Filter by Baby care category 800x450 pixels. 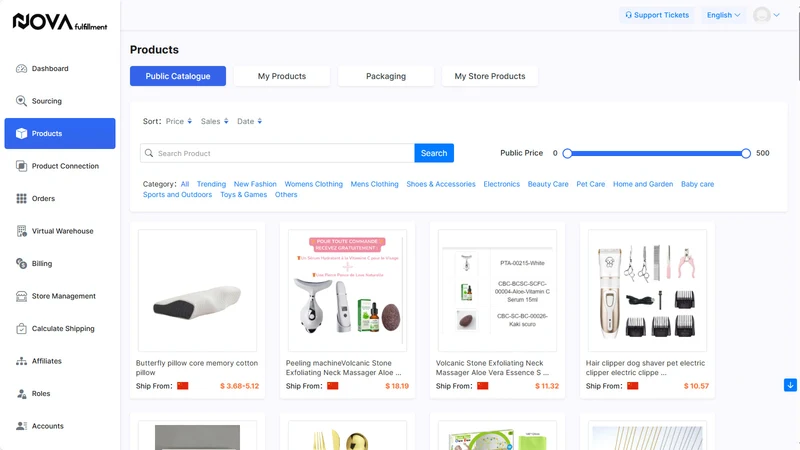coord(697,184)
